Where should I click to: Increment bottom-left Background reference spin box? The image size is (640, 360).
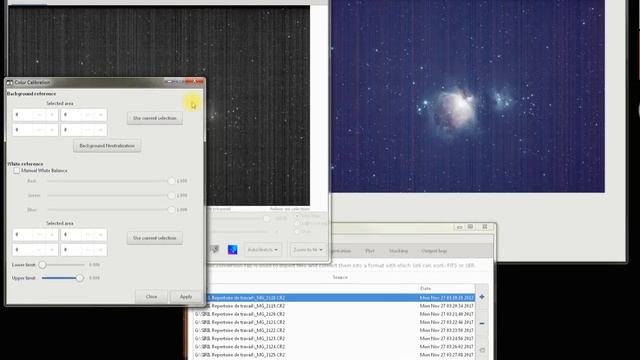click(x=52, y=130)
